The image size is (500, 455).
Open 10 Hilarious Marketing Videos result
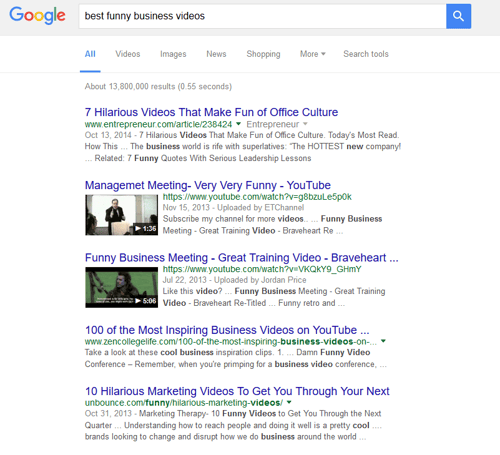[237, 391]
